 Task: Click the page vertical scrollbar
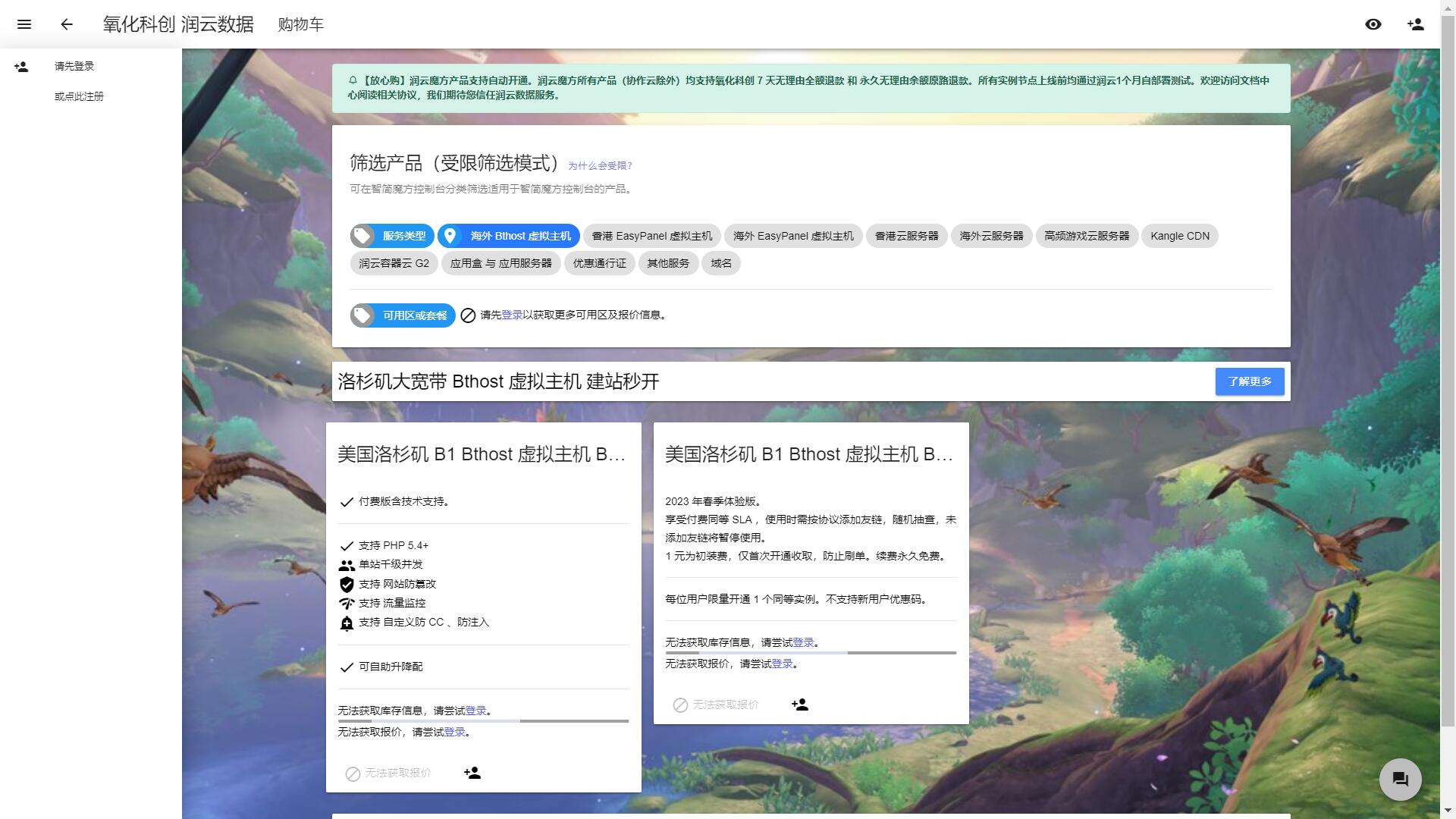click(x=1448, y=372)
